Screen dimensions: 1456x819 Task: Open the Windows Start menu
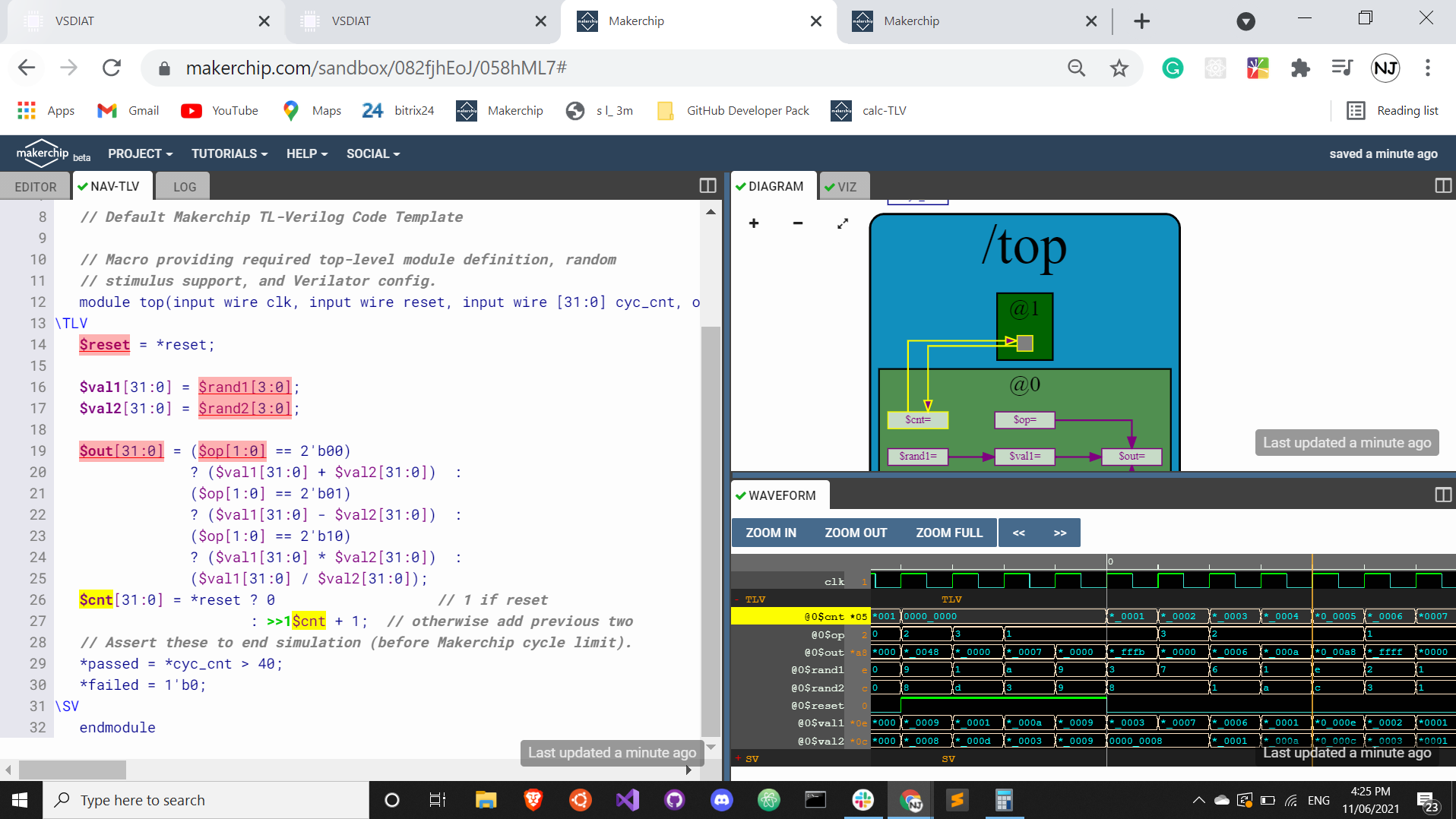pyautogui.click(x=21, y=800)
